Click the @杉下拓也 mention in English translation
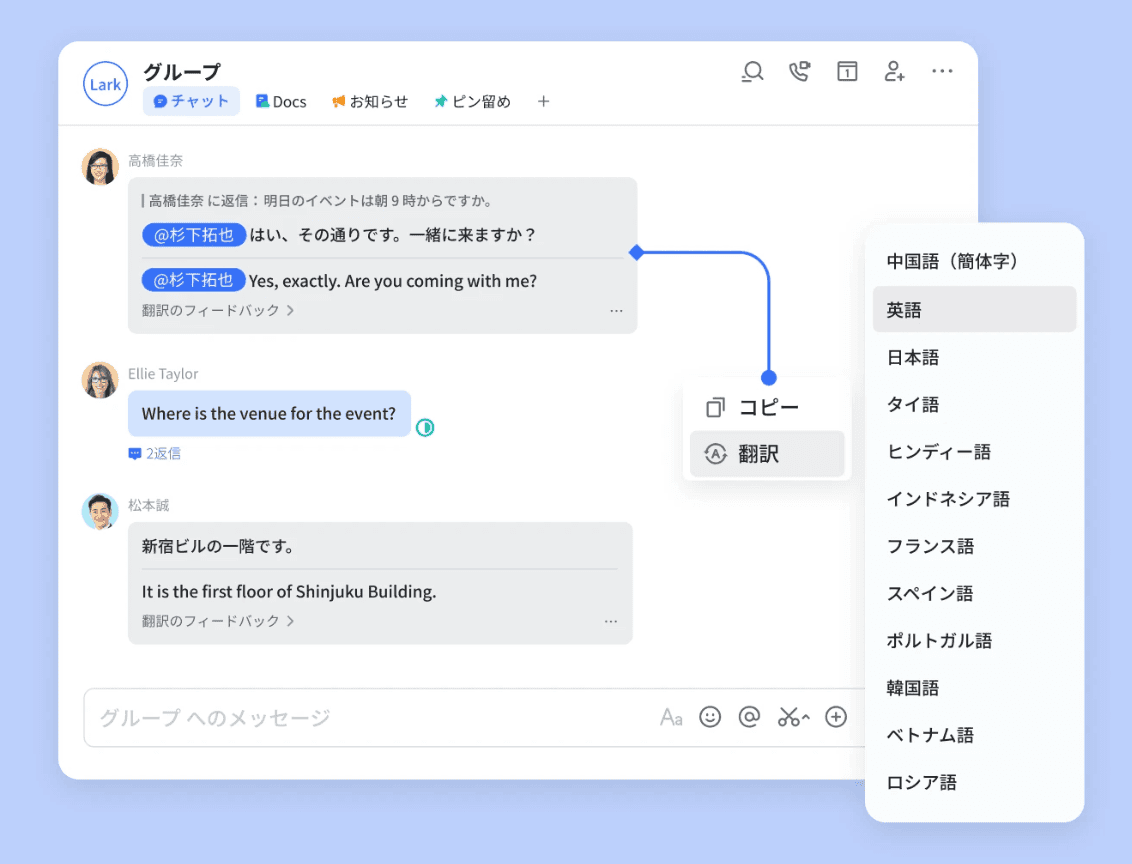 click(193, 280)
